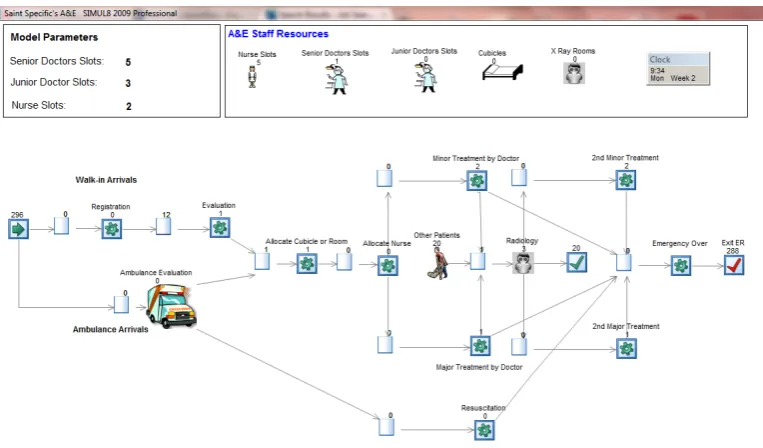Select the Walk-in Arrivals start point arrow
This screenshot has width=763, height=448.
(x=18, y=229)
